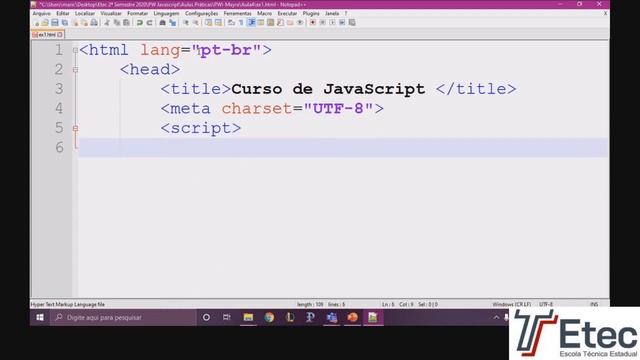
Task: Click the Notepad++ taskbar icon
Action: (x=373, y=317)
